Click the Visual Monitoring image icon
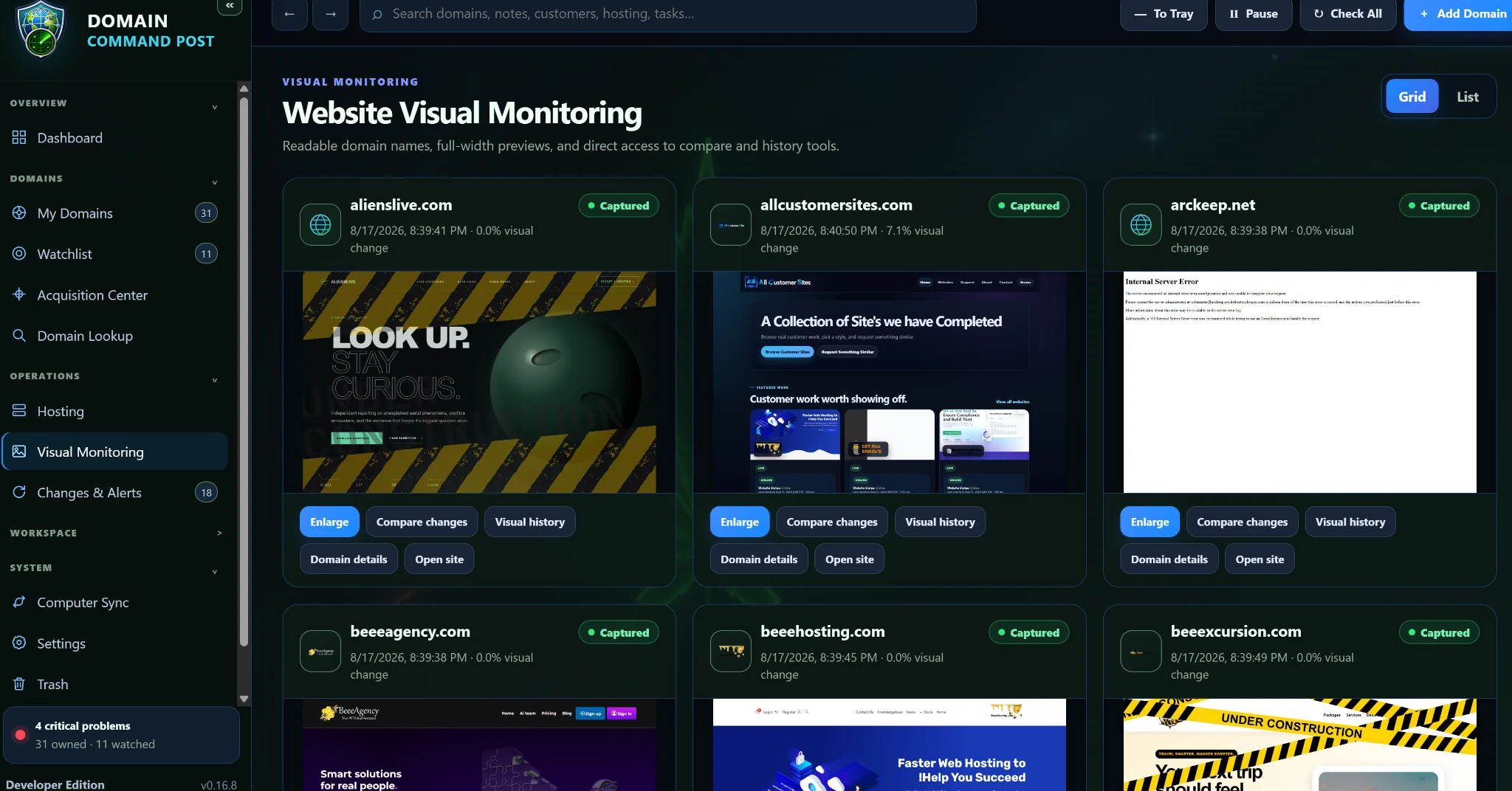 tap(19, 451)
